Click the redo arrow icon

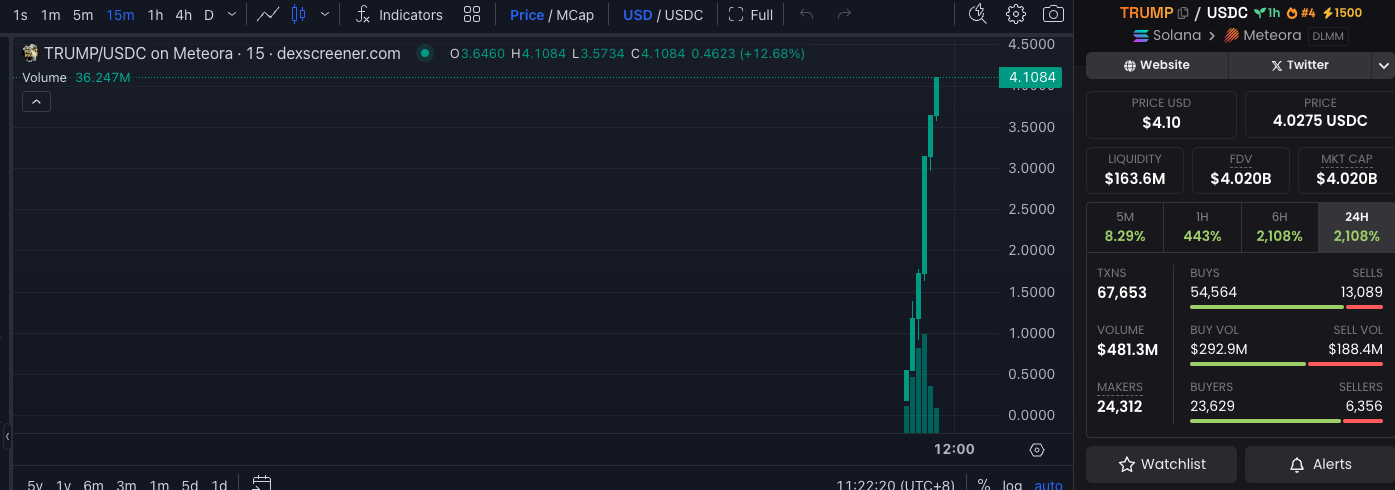click(x=844, y=15)
